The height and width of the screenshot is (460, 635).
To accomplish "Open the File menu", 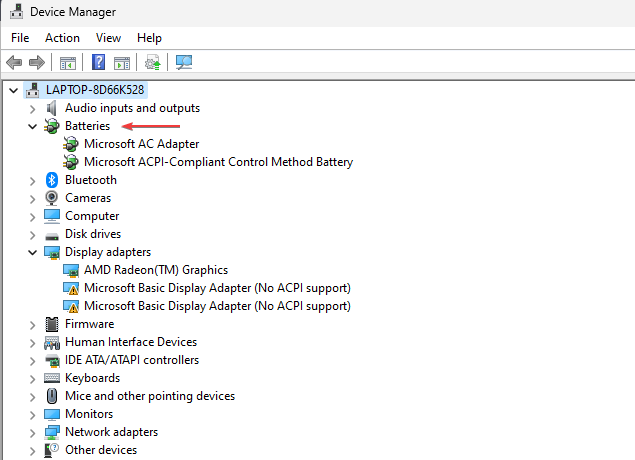I will (20, 38).
